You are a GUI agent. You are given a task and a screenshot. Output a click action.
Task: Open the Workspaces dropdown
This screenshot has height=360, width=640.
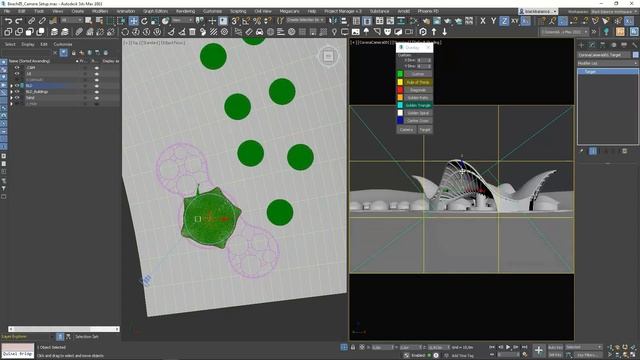(614, 12)
